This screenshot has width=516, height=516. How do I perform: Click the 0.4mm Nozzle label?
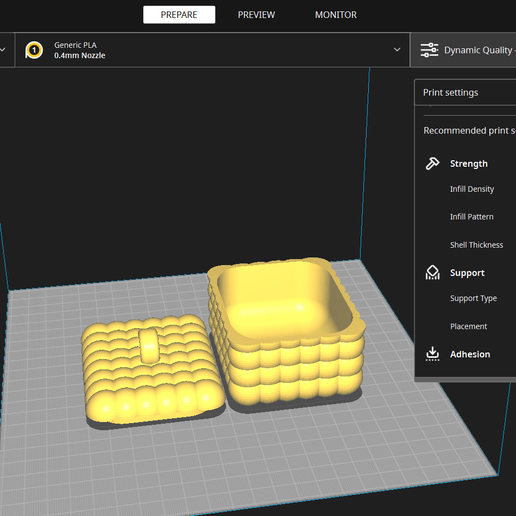(80, 55)
